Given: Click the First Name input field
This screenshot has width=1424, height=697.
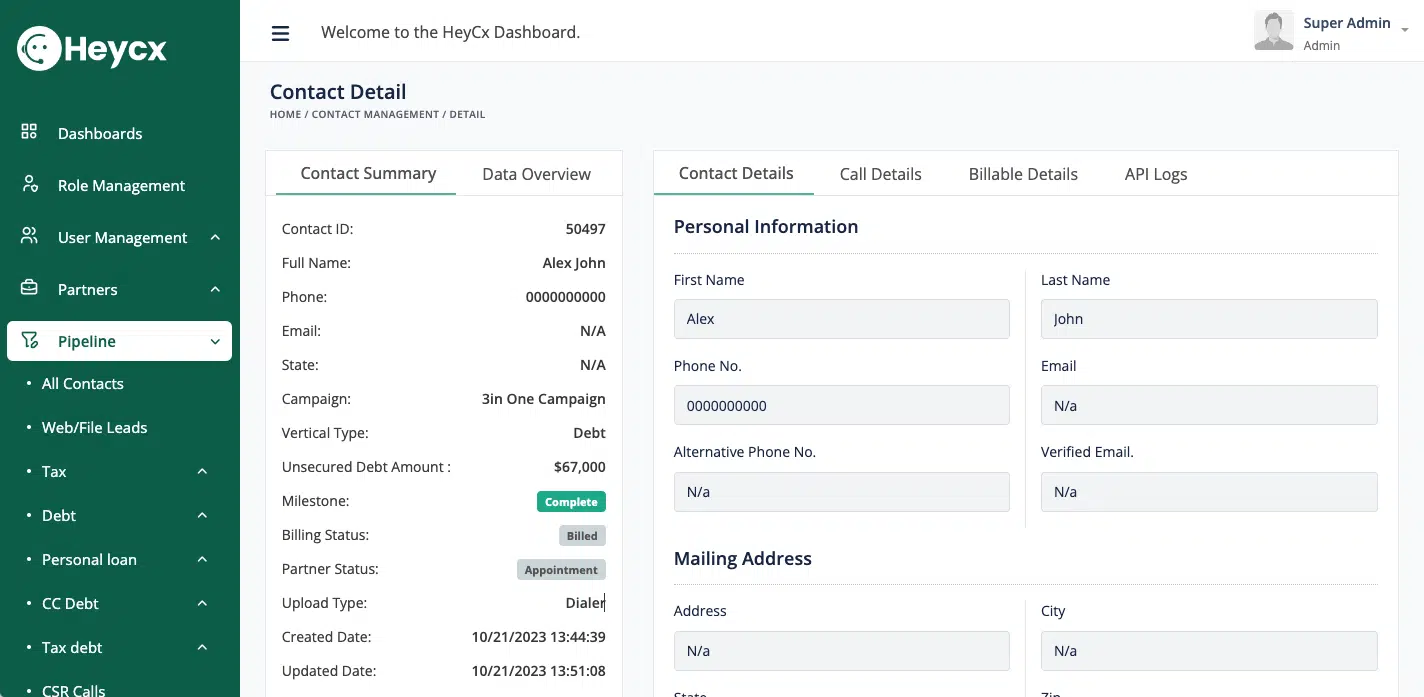Looking at the screenshot, I should tap(841, 319).
